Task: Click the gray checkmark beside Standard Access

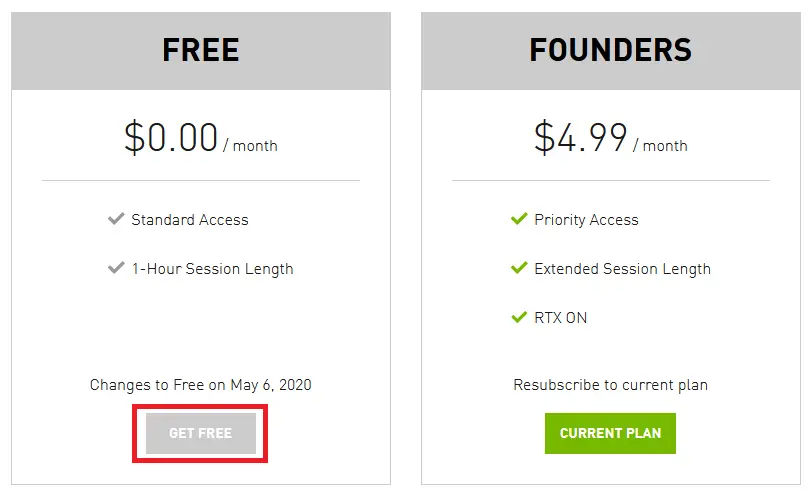Action: click(116, 219)
